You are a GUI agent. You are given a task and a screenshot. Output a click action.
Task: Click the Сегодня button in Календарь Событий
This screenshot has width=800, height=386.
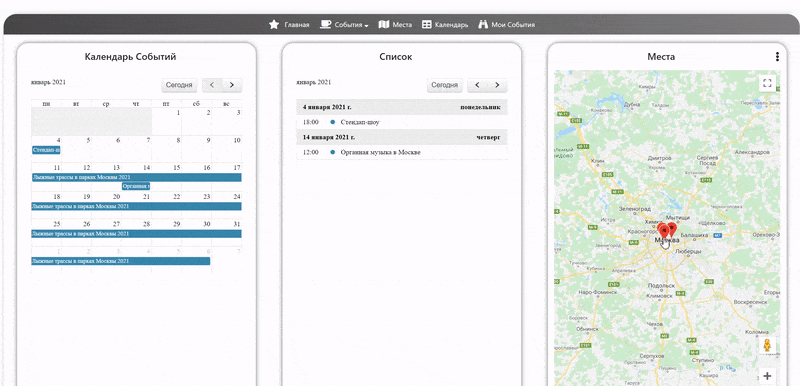[179, 85]
